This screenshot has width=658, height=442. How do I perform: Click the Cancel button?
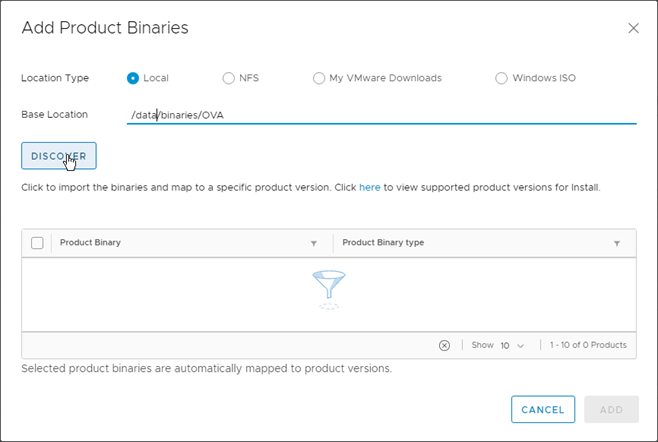pos(543,410)
